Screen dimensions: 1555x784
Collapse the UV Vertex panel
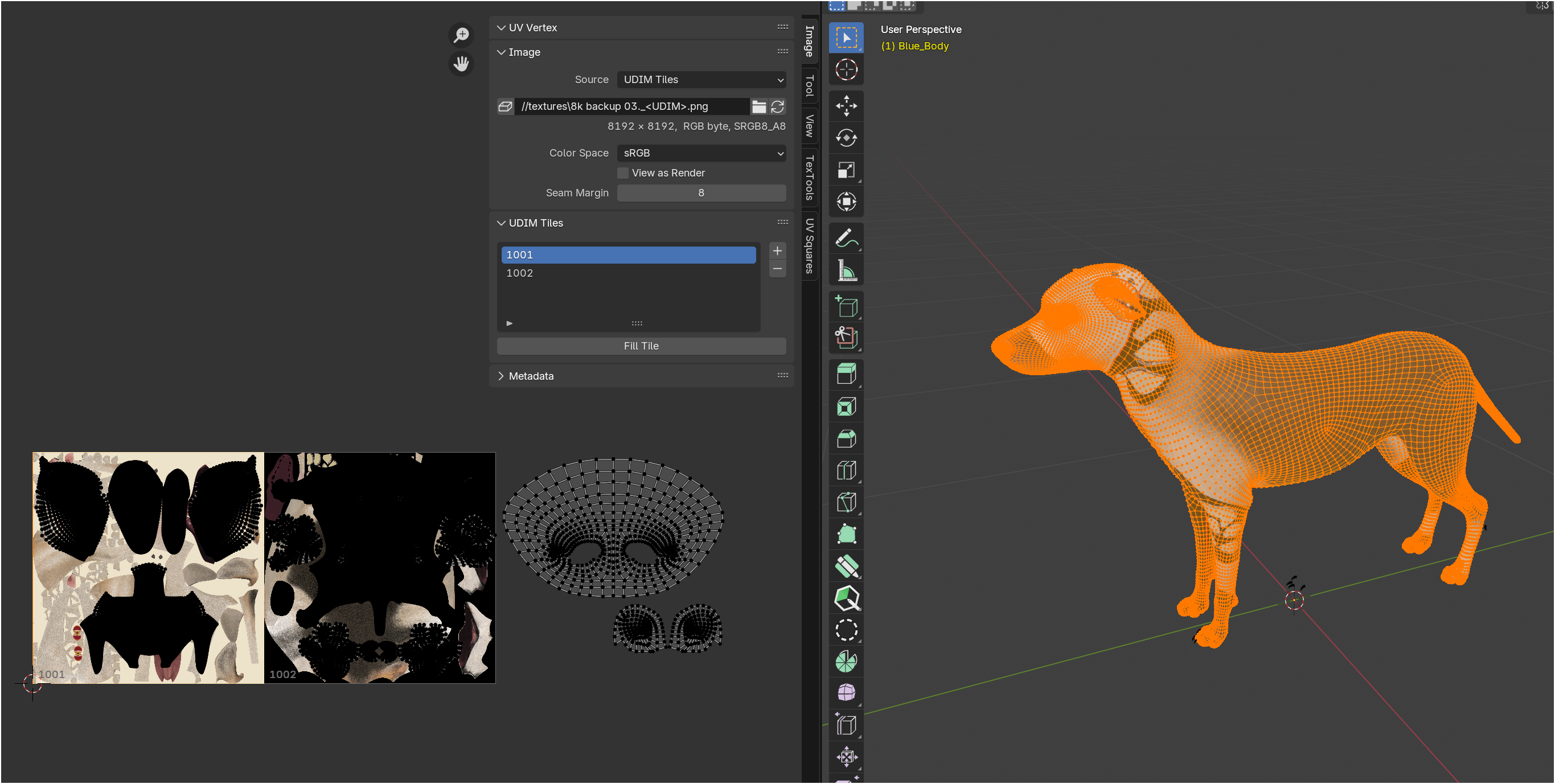(x=501, y=28)
